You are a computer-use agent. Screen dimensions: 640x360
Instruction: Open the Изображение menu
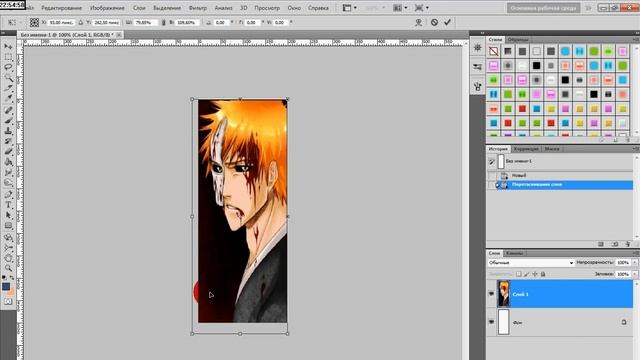tap(107, 8)
